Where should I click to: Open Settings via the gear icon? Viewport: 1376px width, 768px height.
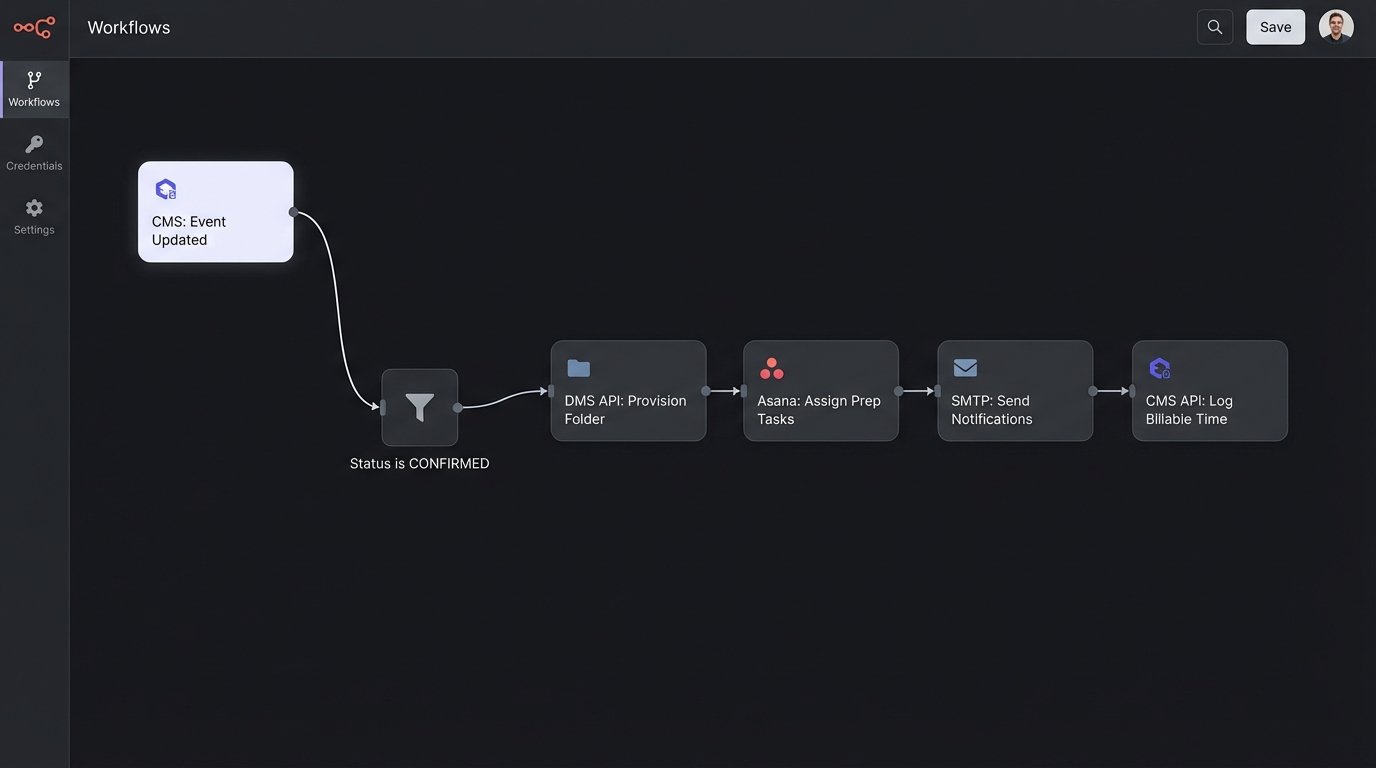click(34, 207)
